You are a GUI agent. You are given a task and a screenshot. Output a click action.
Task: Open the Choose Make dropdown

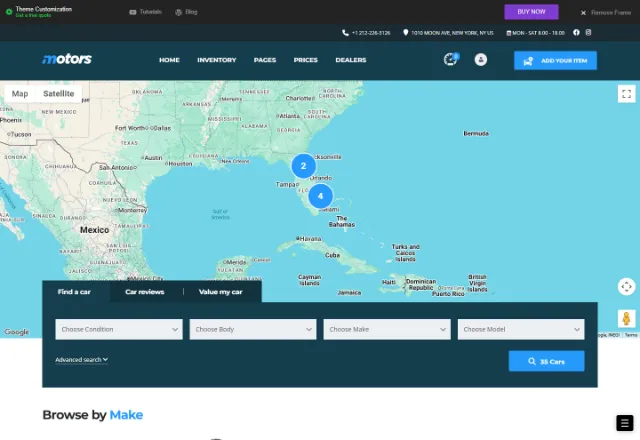pos(387,329)
